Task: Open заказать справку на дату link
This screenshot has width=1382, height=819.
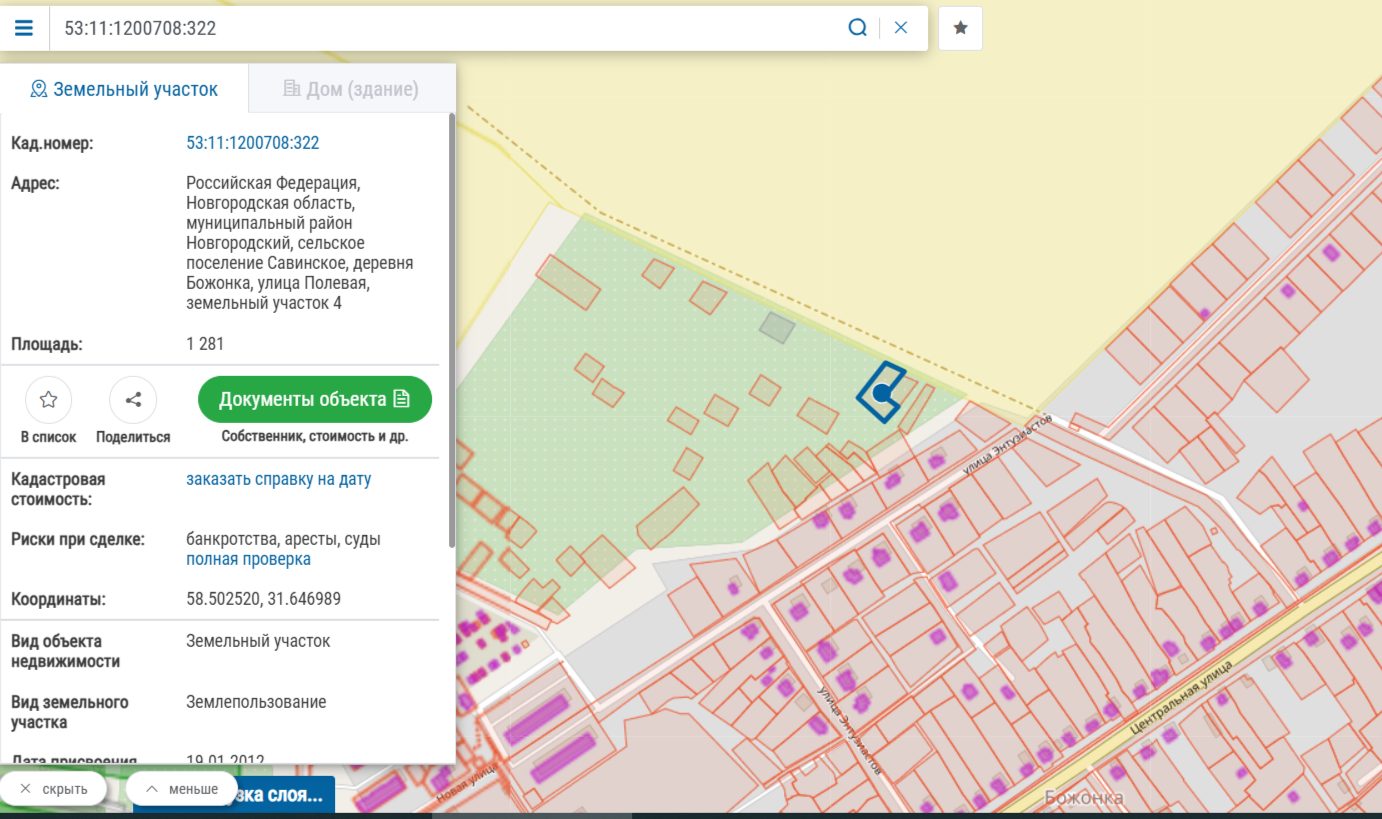Action: tap(279, 479)
